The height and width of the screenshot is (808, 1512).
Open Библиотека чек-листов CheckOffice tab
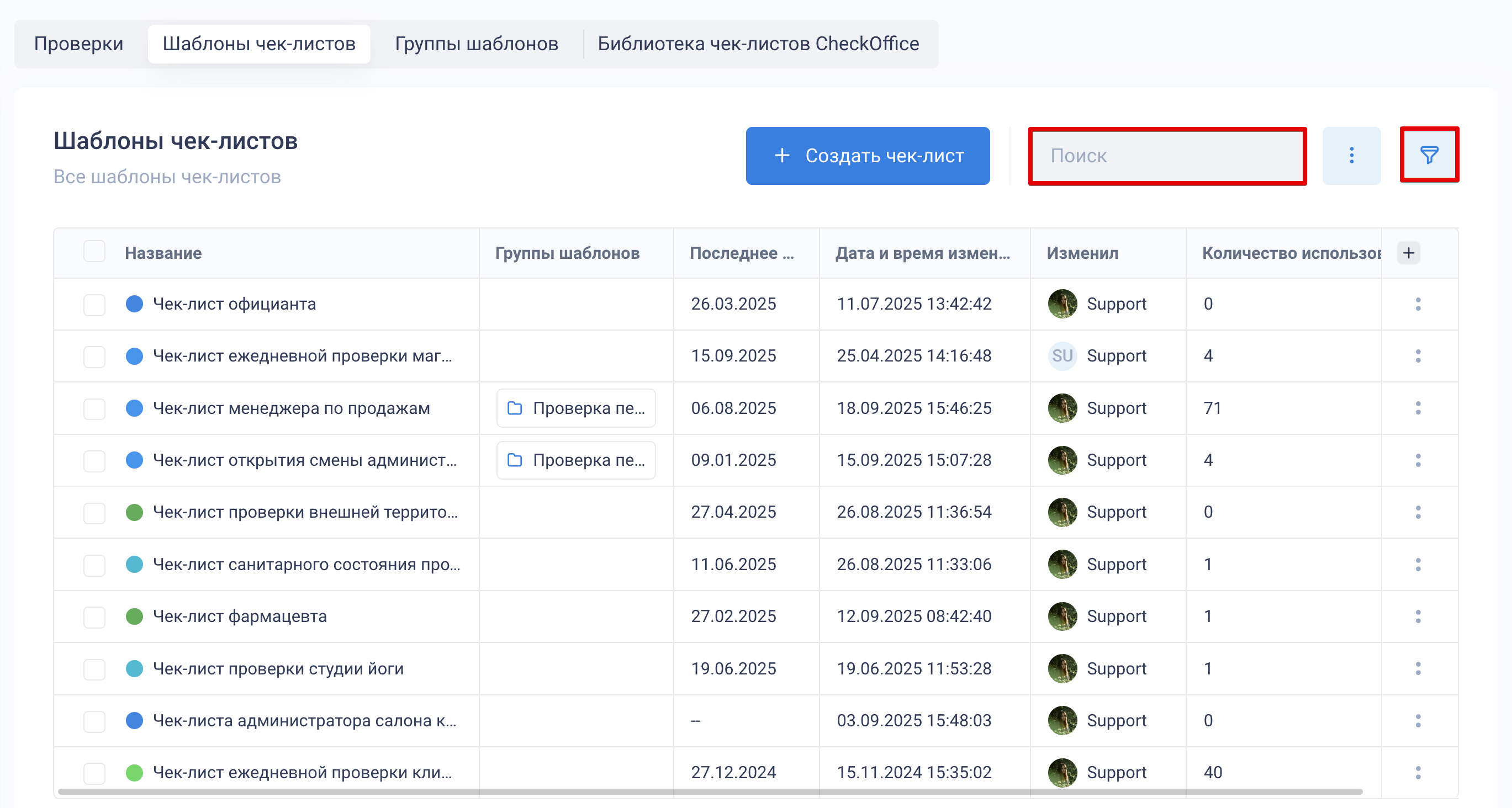[x=758, y=44]
